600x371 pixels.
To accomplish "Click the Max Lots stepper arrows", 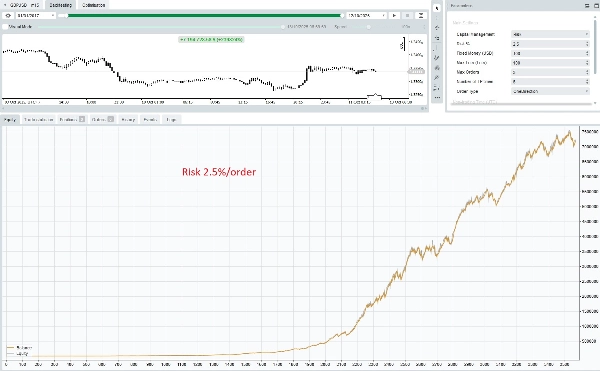I will [x=587, y=63].
